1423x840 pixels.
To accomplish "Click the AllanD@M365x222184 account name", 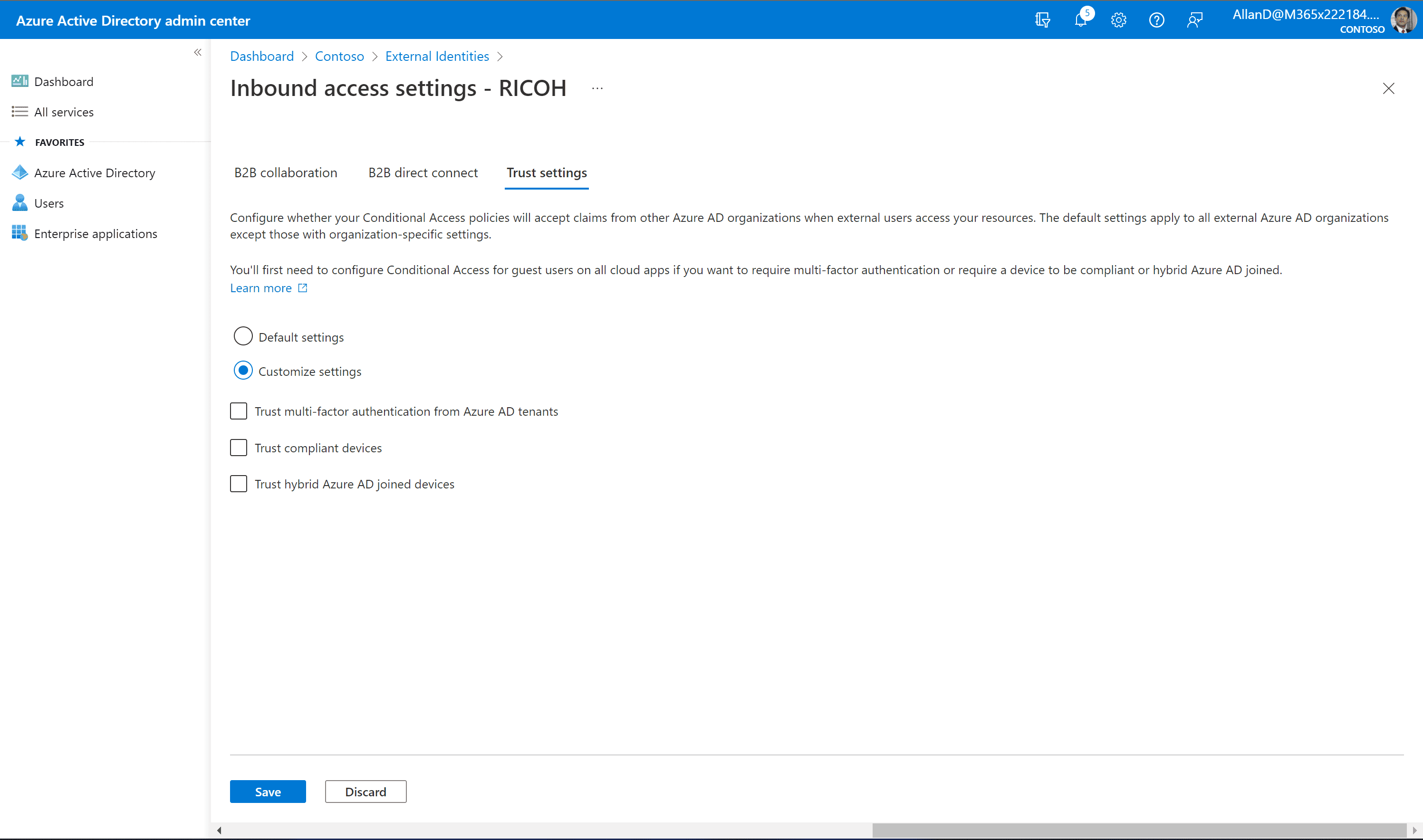I will [1306, 14].
